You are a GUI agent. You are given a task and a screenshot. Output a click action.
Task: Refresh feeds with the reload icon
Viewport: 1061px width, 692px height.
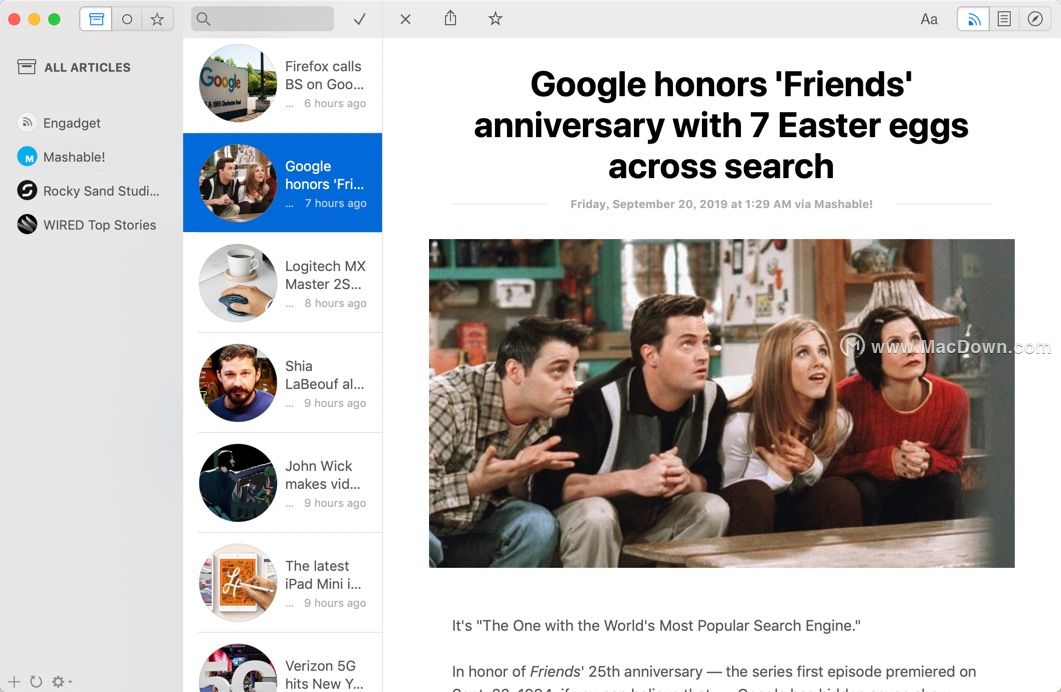36,681
